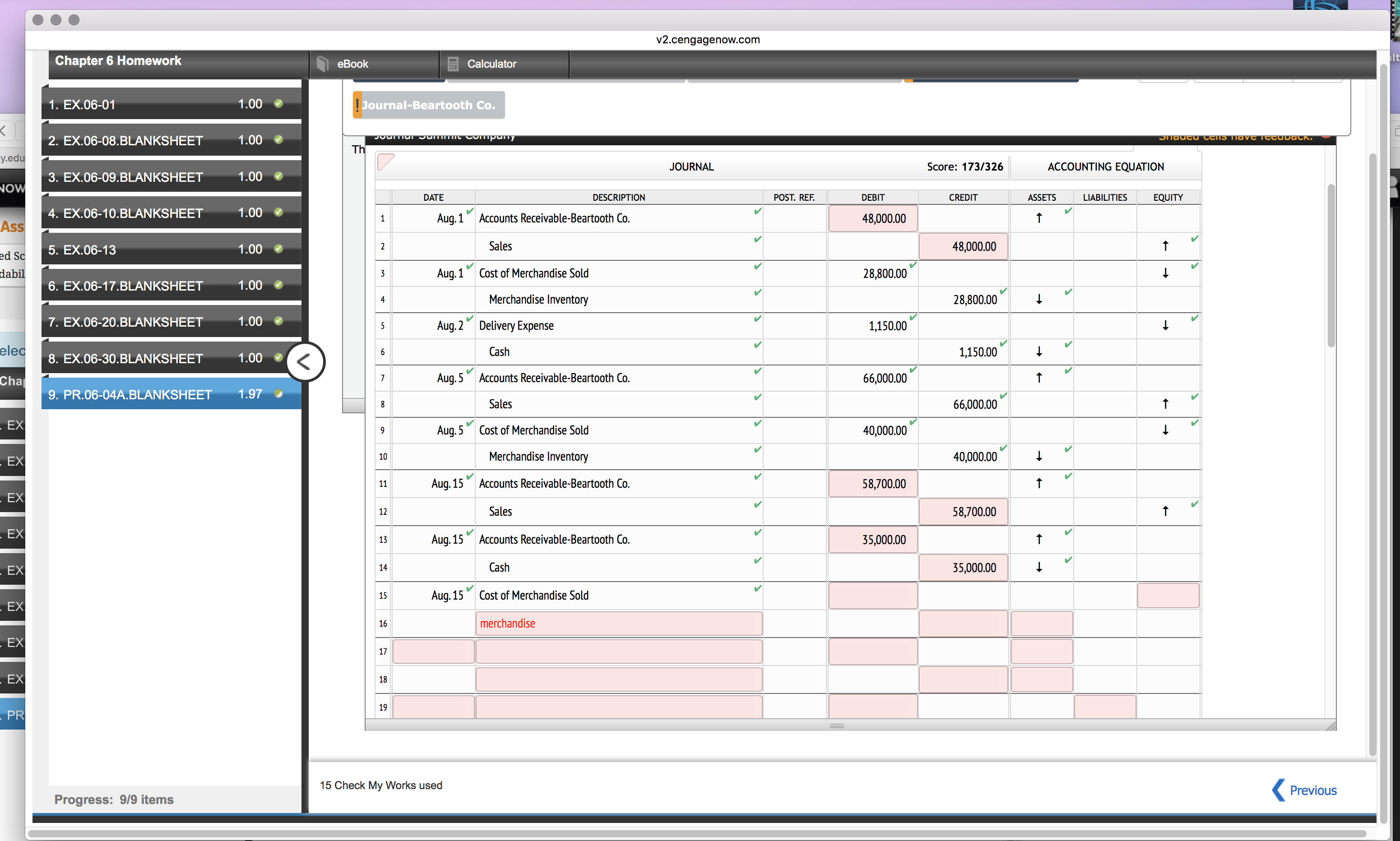
Task: Click the down arrow in Equity row 3
Action: 1165,273
